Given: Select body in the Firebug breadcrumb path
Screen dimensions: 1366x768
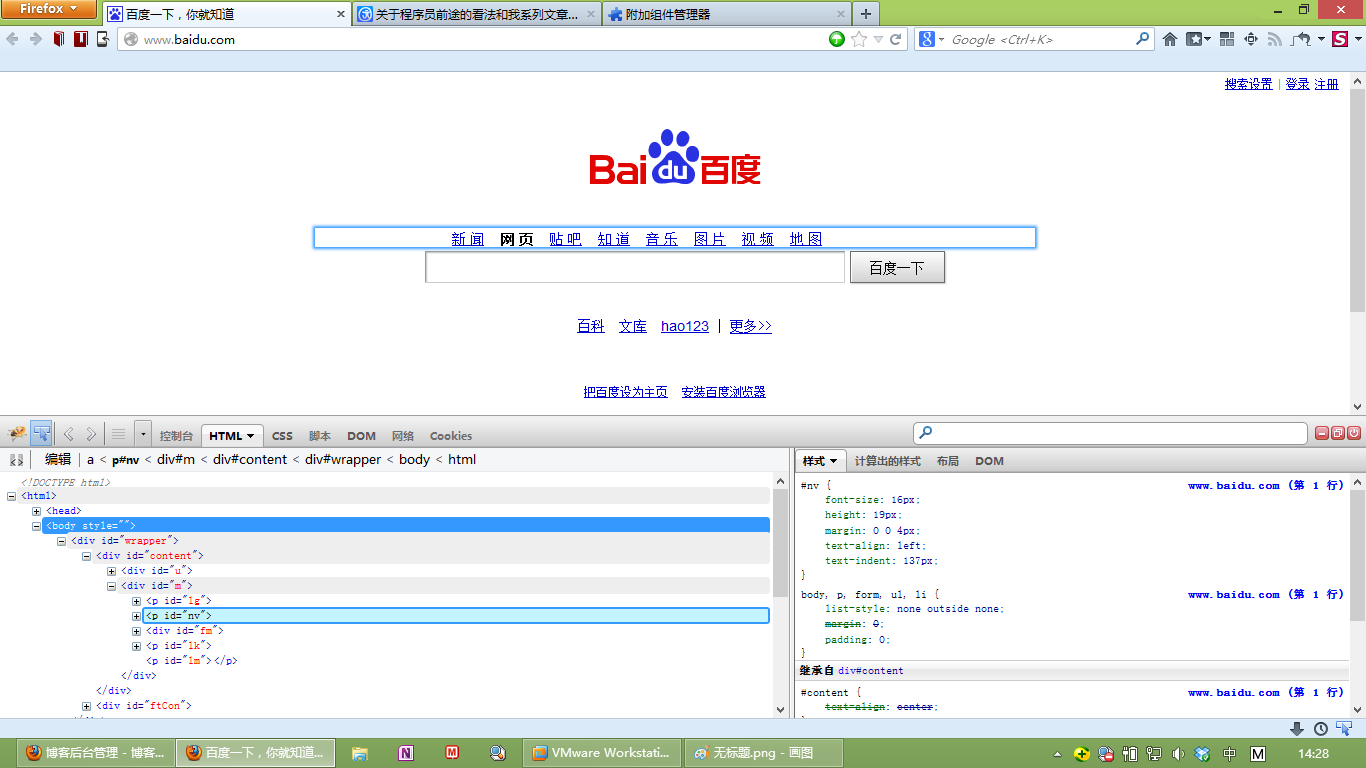Looking at the screenshot, I should (x=414, y=459).
